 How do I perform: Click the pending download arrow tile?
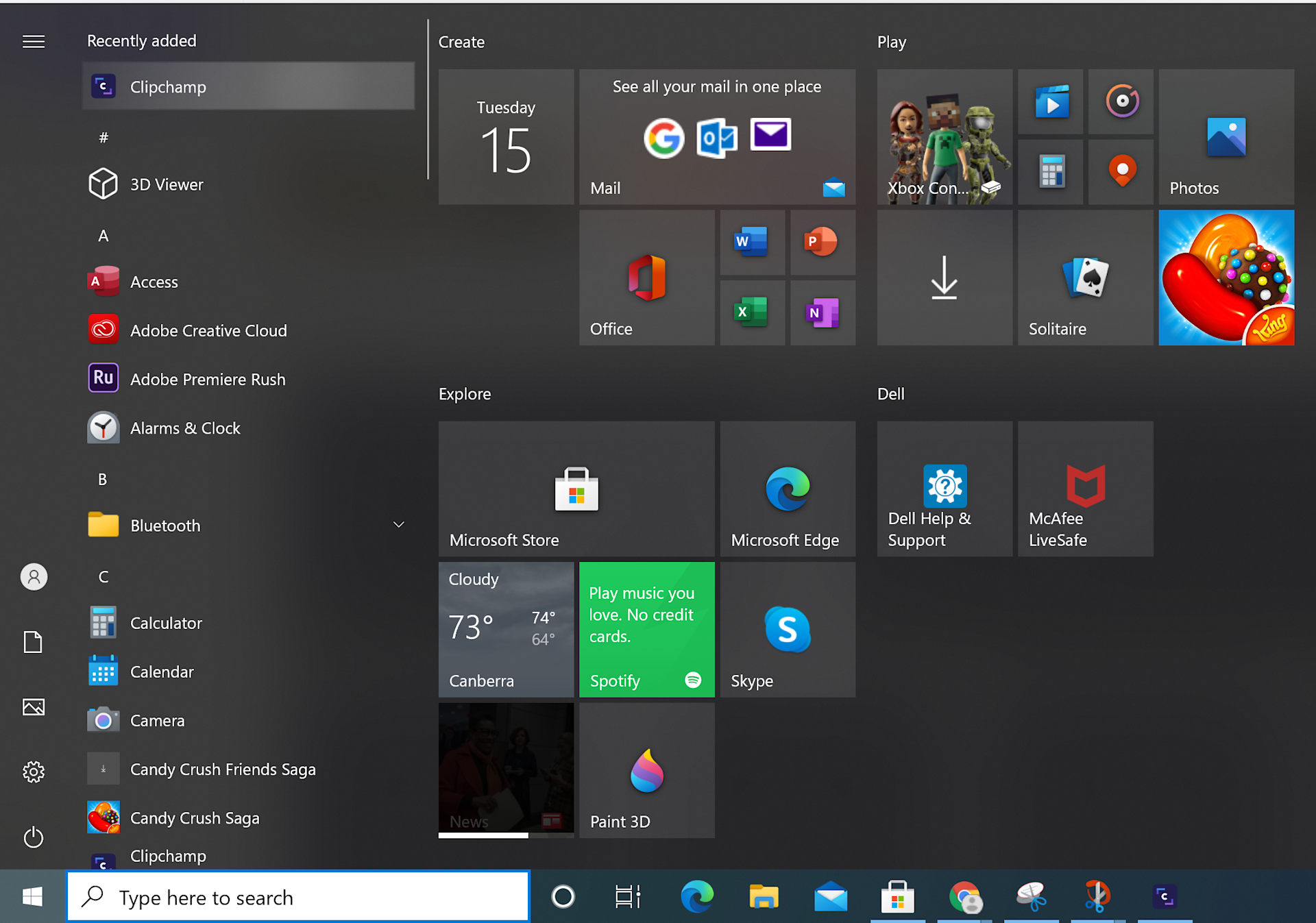point(945,278)
